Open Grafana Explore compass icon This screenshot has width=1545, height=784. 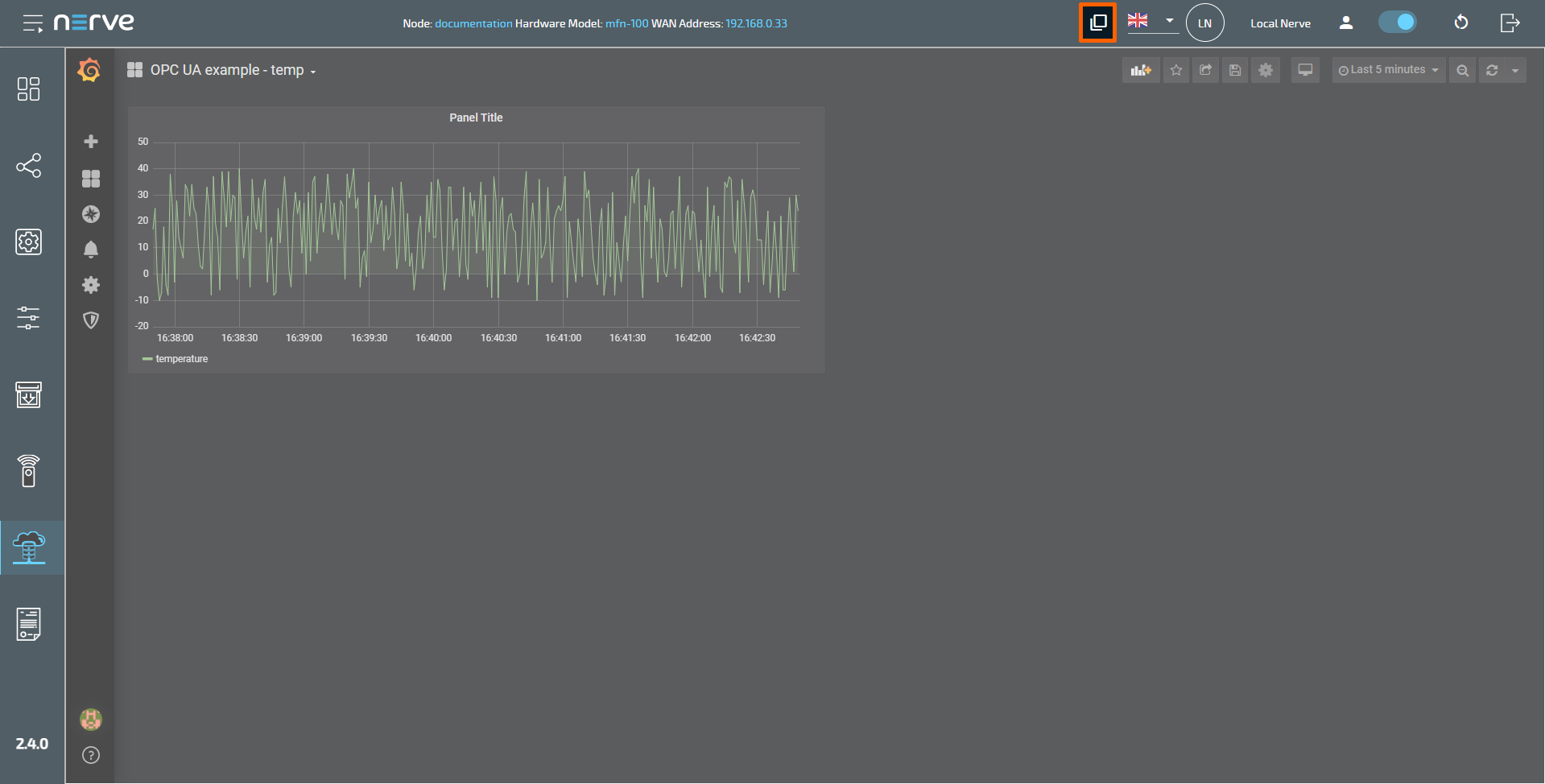pos(91,214)
